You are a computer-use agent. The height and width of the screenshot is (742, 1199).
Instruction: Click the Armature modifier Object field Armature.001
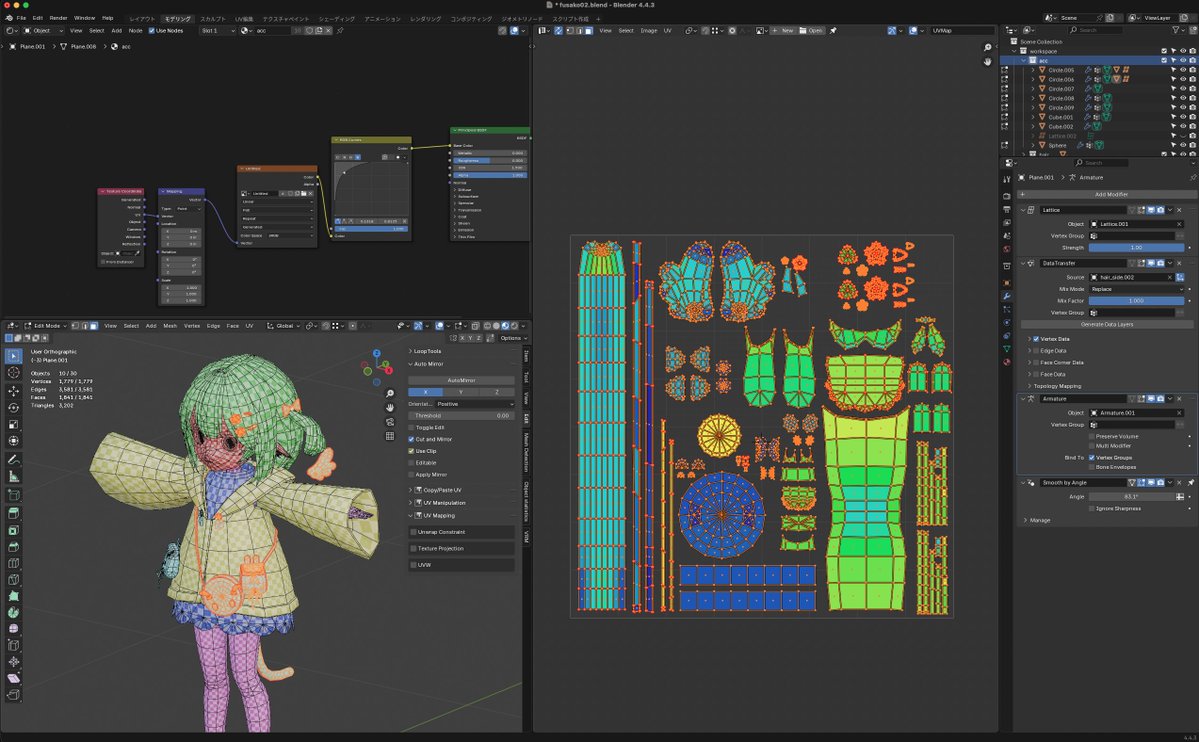[x=1136, y=413]
